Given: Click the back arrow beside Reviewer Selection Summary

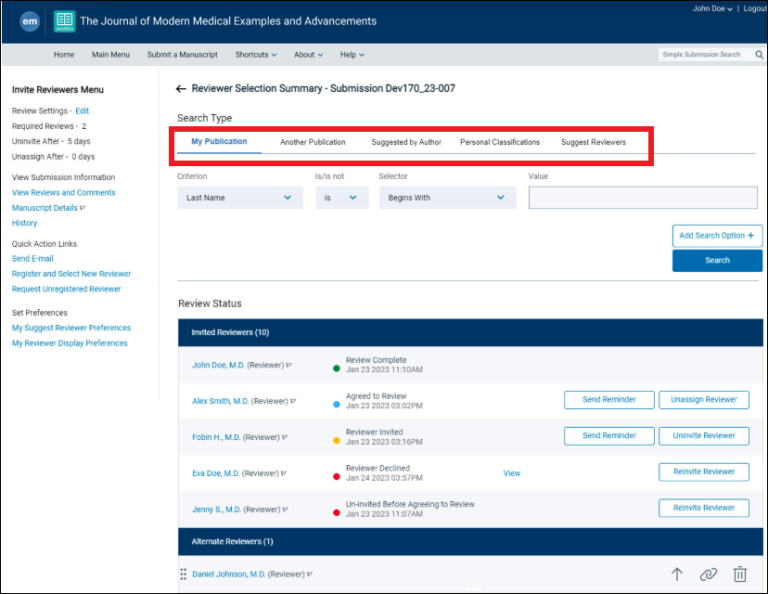Looking at the screenshot, I should point(181,89).
